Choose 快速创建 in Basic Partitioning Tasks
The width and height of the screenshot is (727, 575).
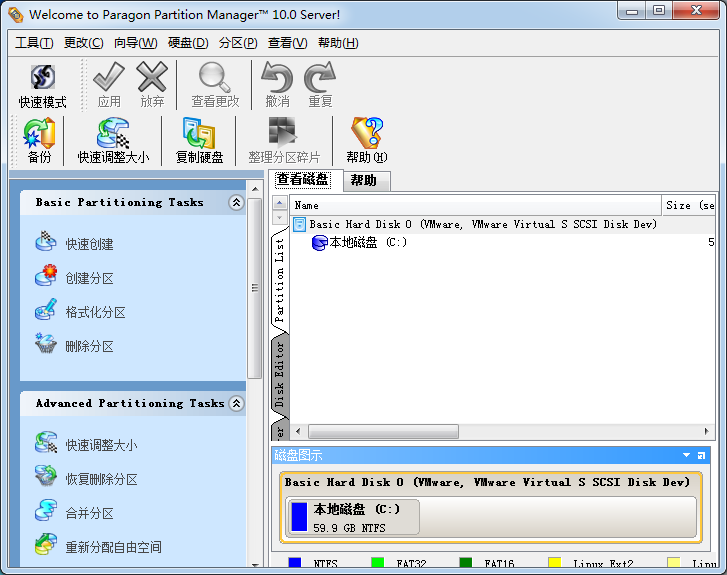[74, 243]
